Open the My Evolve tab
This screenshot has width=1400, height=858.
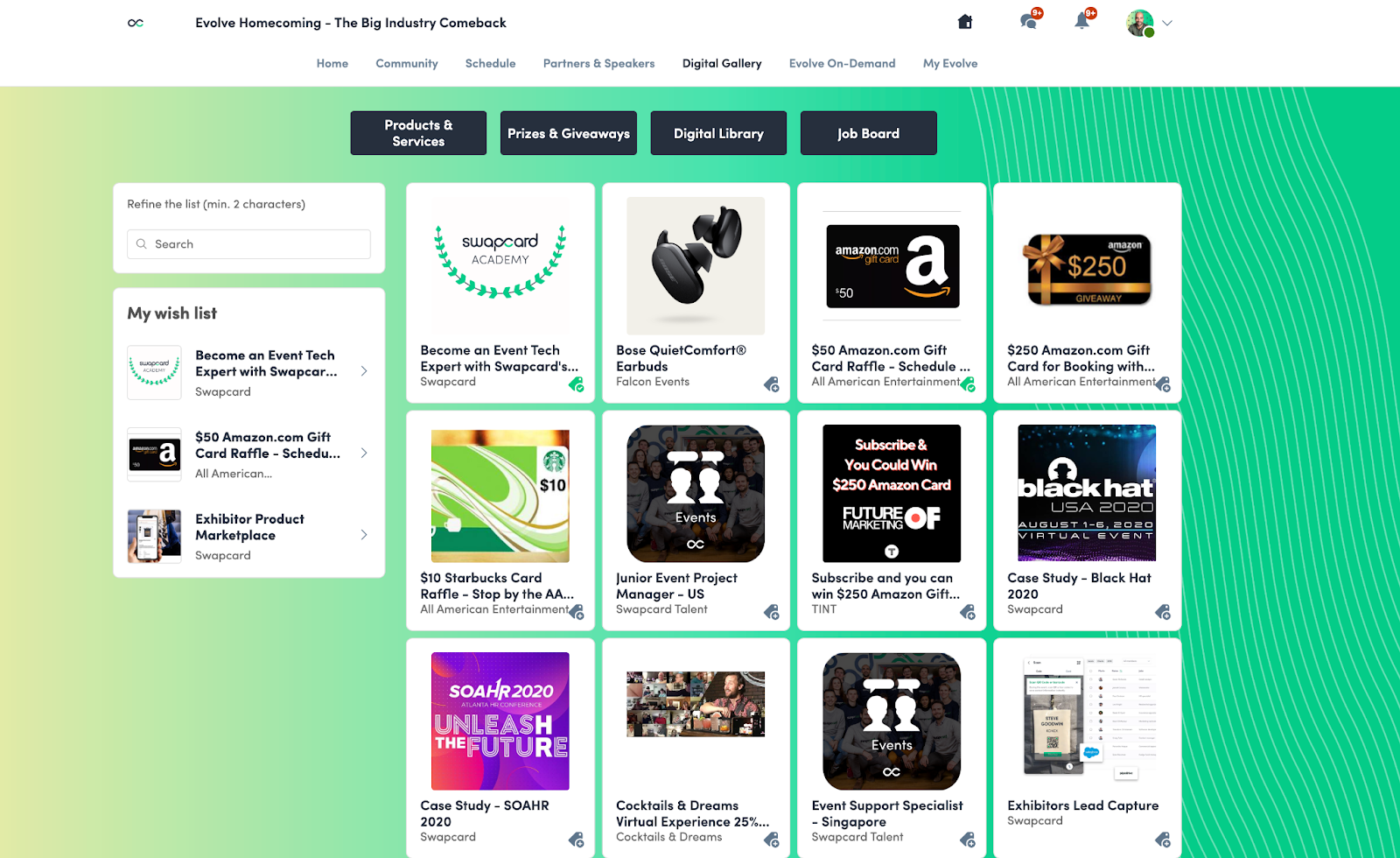[x=950, y=63]
